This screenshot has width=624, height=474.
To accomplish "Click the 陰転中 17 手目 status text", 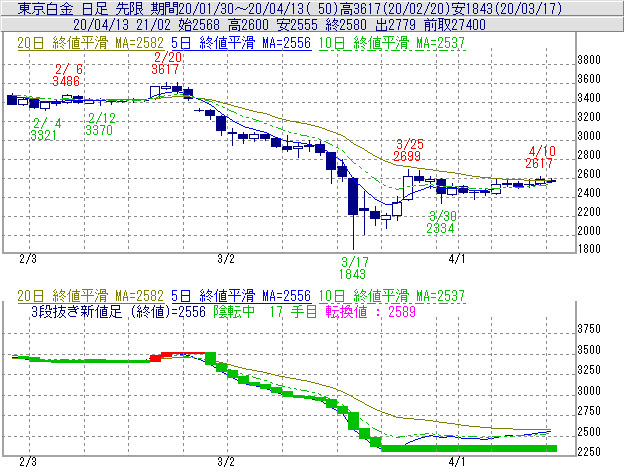I will tap(265, 312).
